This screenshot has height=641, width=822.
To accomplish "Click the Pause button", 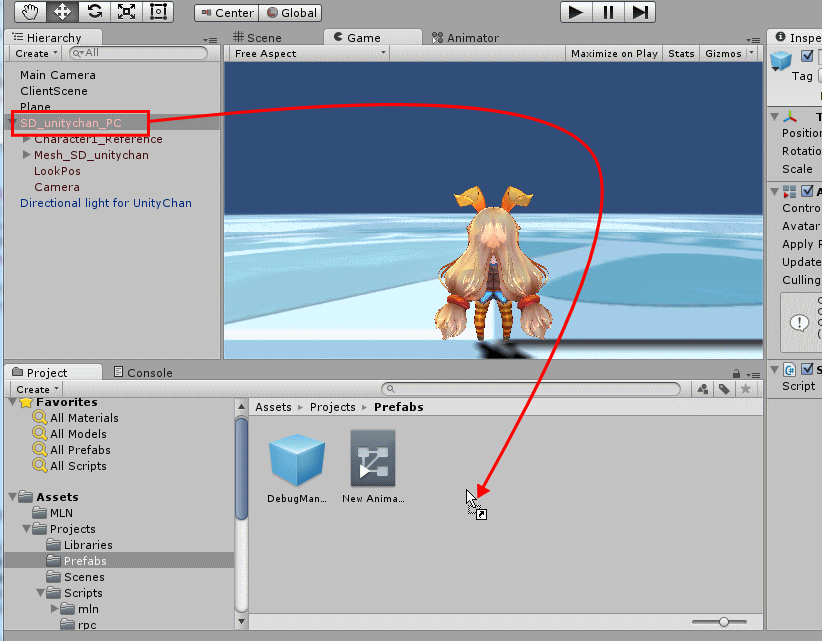I will 608,12.
